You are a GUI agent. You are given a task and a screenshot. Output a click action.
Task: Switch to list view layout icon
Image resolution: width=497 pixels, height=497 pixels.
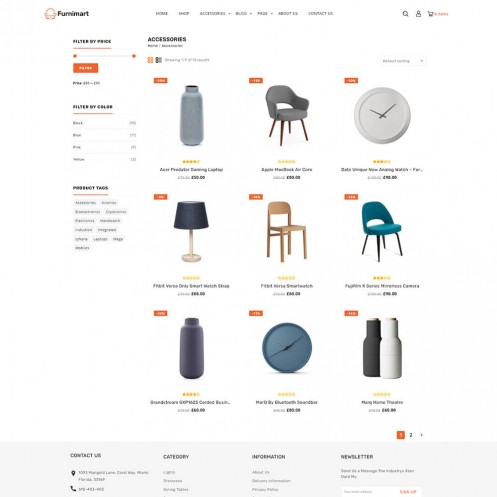click(158, 60)
